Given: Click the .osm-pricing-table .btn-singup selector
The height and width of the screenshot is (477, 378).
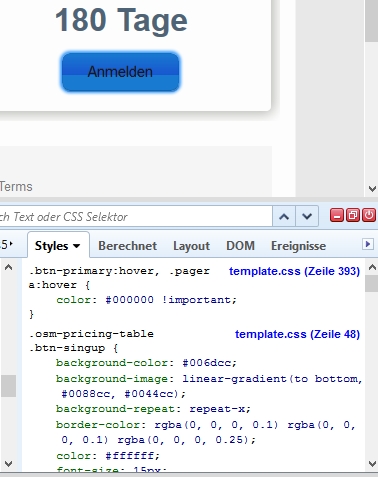Looking at the screenshot, I should pos(91,341).
